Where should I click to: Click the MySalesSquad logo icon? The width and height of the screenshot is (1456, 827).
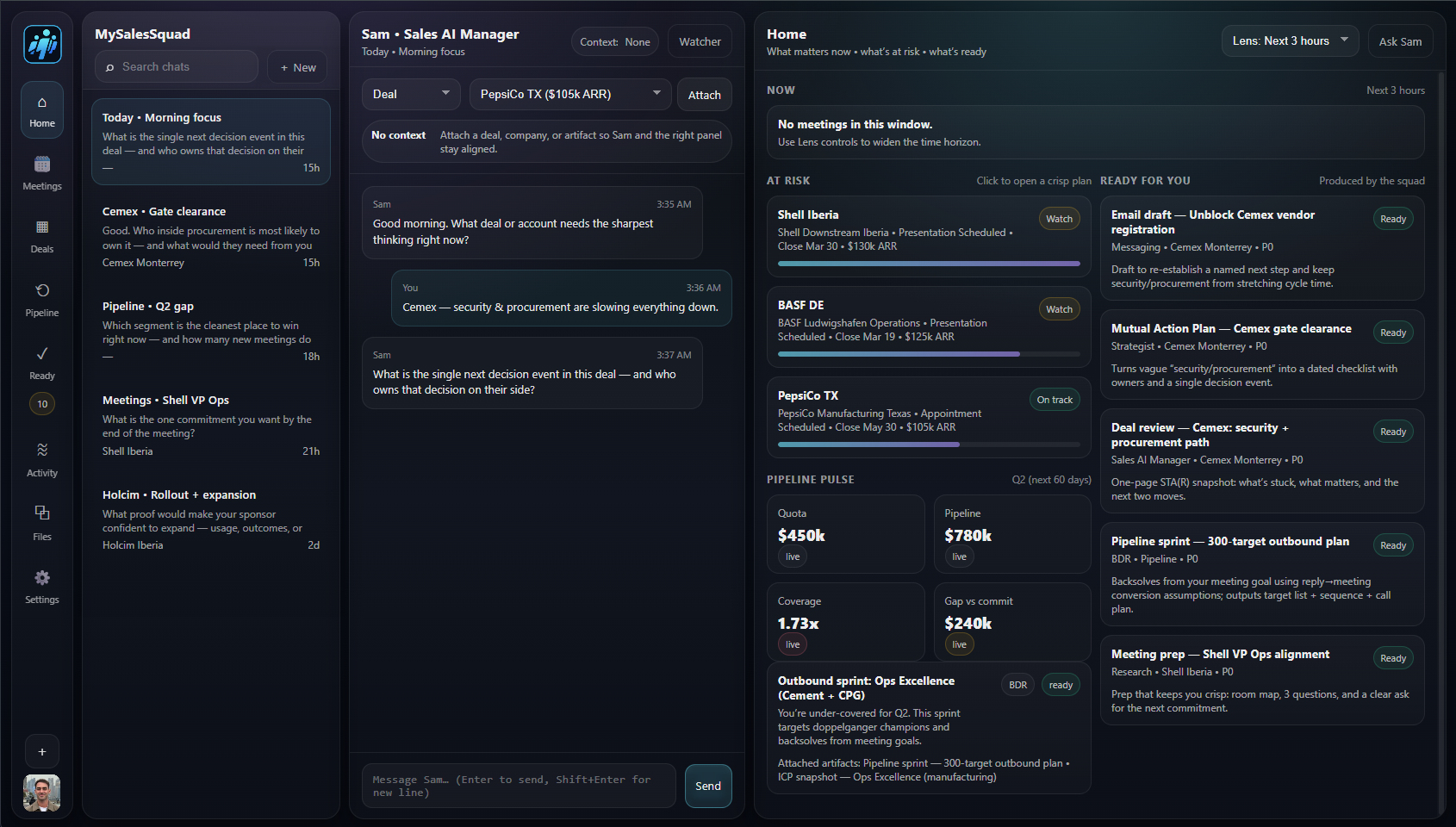point(40,44)
